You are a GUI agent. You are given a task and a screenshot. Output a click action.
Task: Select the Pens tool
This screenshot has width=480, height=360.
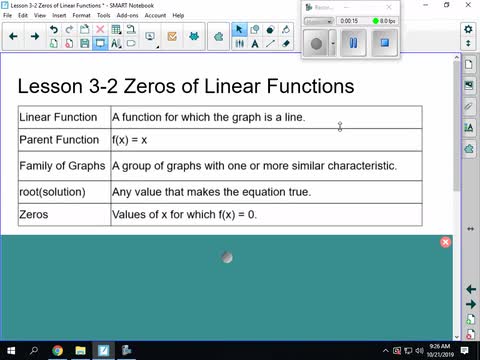(x=239, y=44)
